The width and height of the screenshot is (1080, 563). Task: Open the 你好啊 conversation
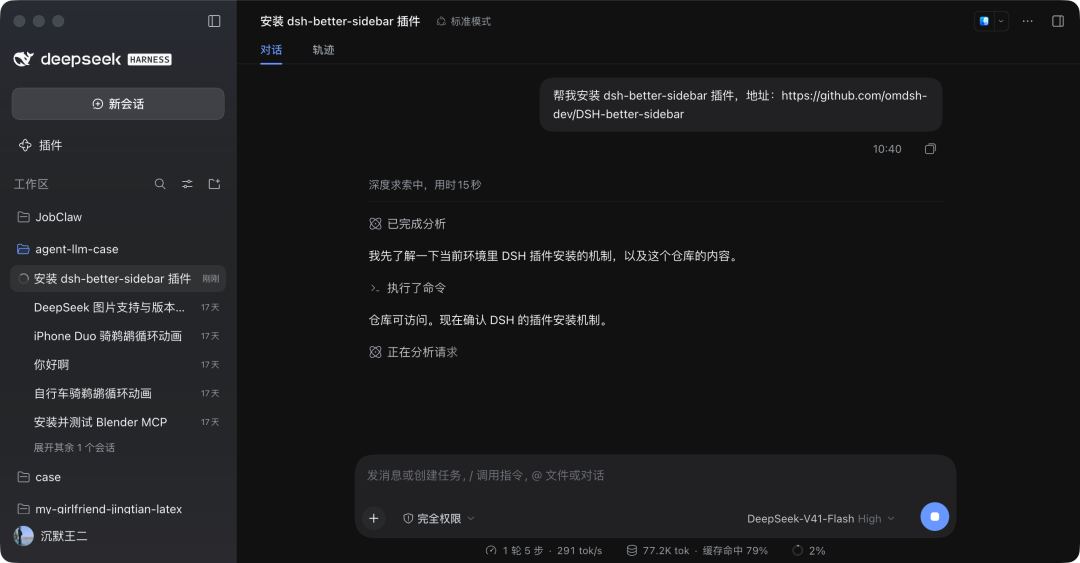tap(118, 365)
